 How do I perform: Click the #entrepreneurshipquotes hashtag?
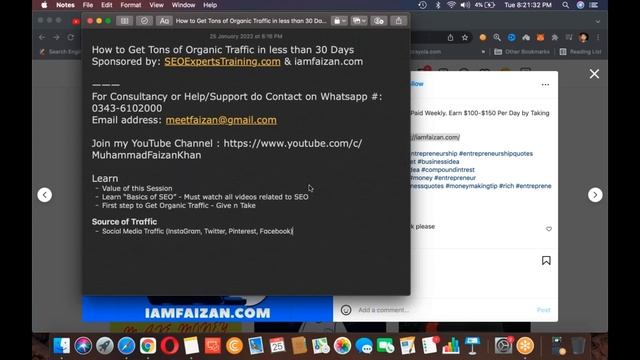pyautogui.click(x=496, y=153)
